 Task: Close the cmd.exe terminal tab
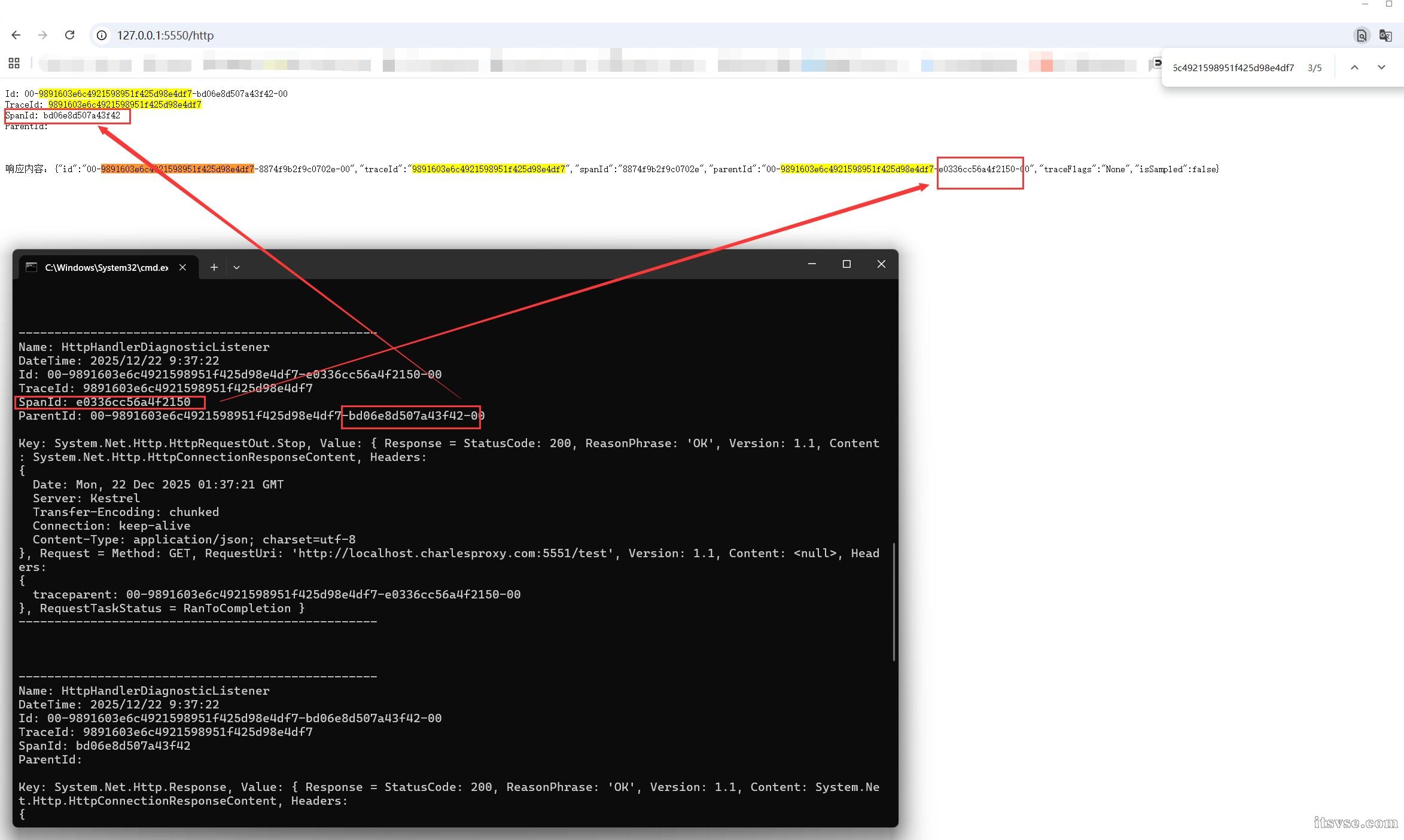coord(182,267)
